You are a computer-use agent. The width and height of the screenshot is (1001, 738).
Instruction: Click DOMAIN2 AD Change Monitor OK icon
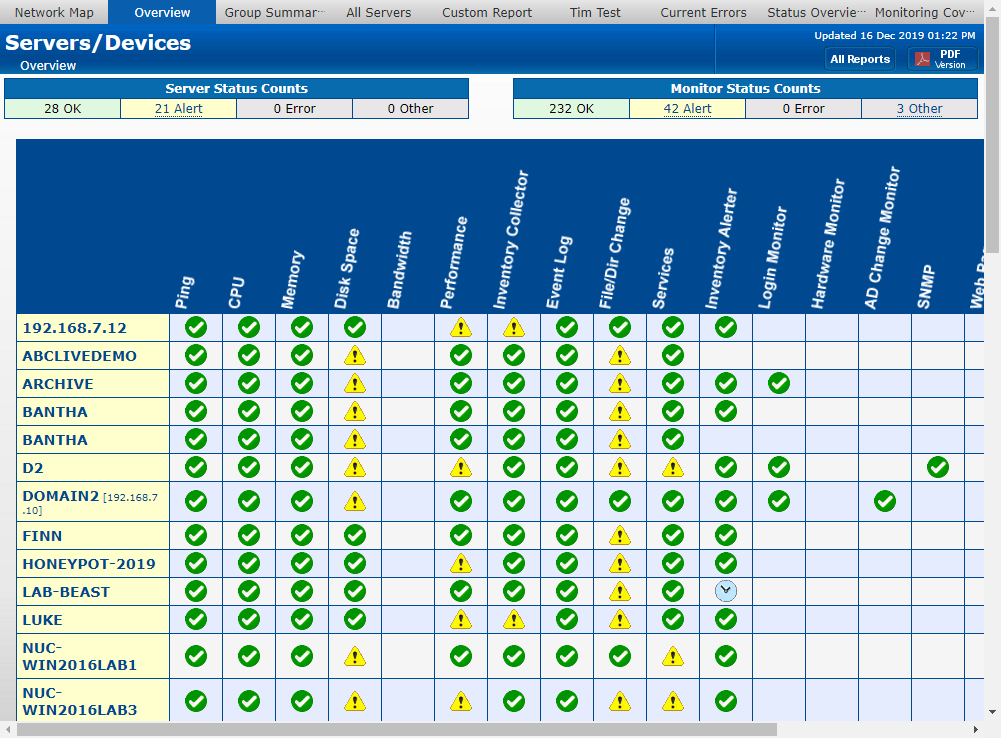(x=884, y=501)
